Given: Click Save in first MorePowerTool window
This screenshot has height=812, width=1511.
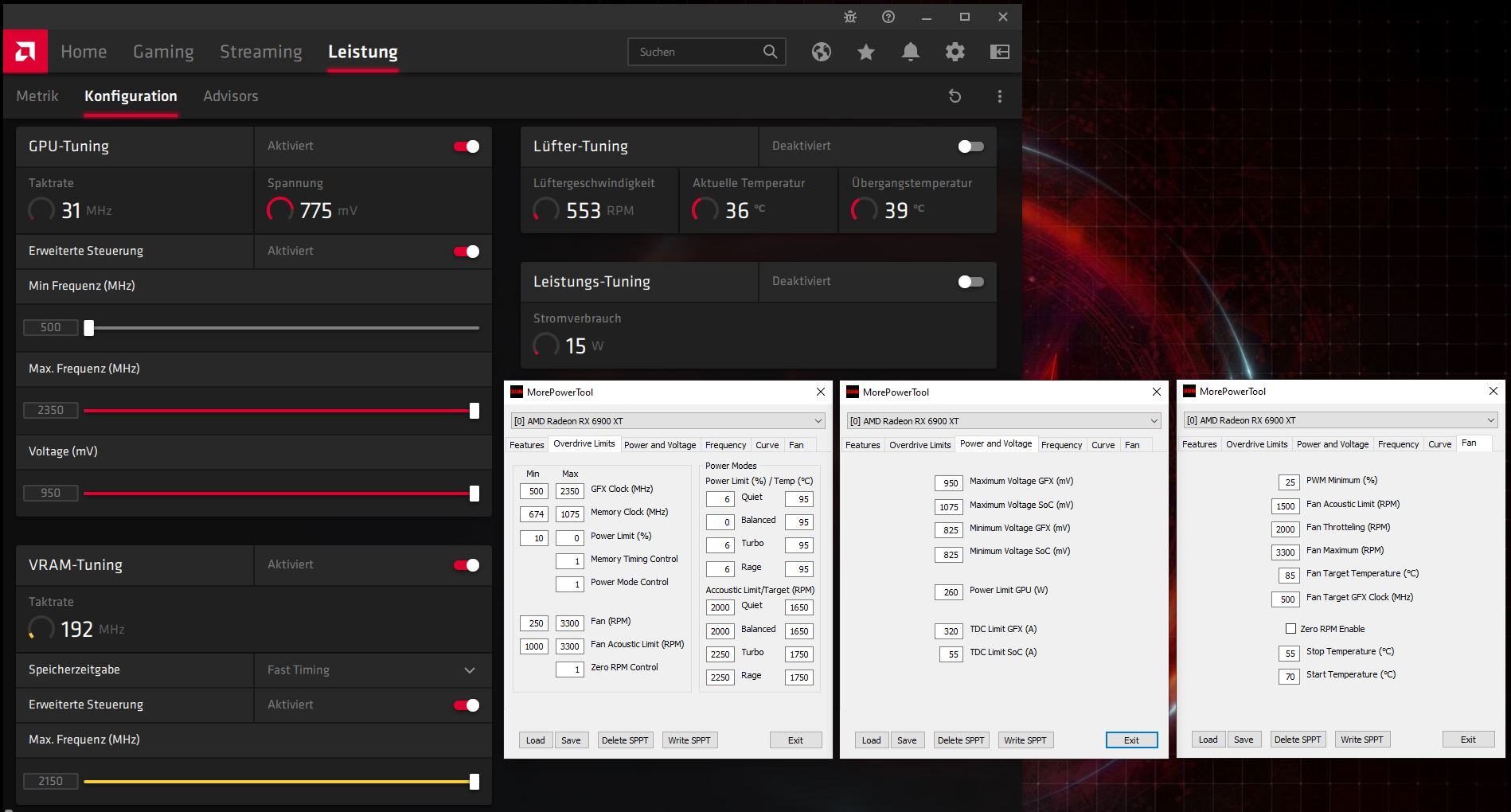Looking at the screenshot, I should (571, 740).
